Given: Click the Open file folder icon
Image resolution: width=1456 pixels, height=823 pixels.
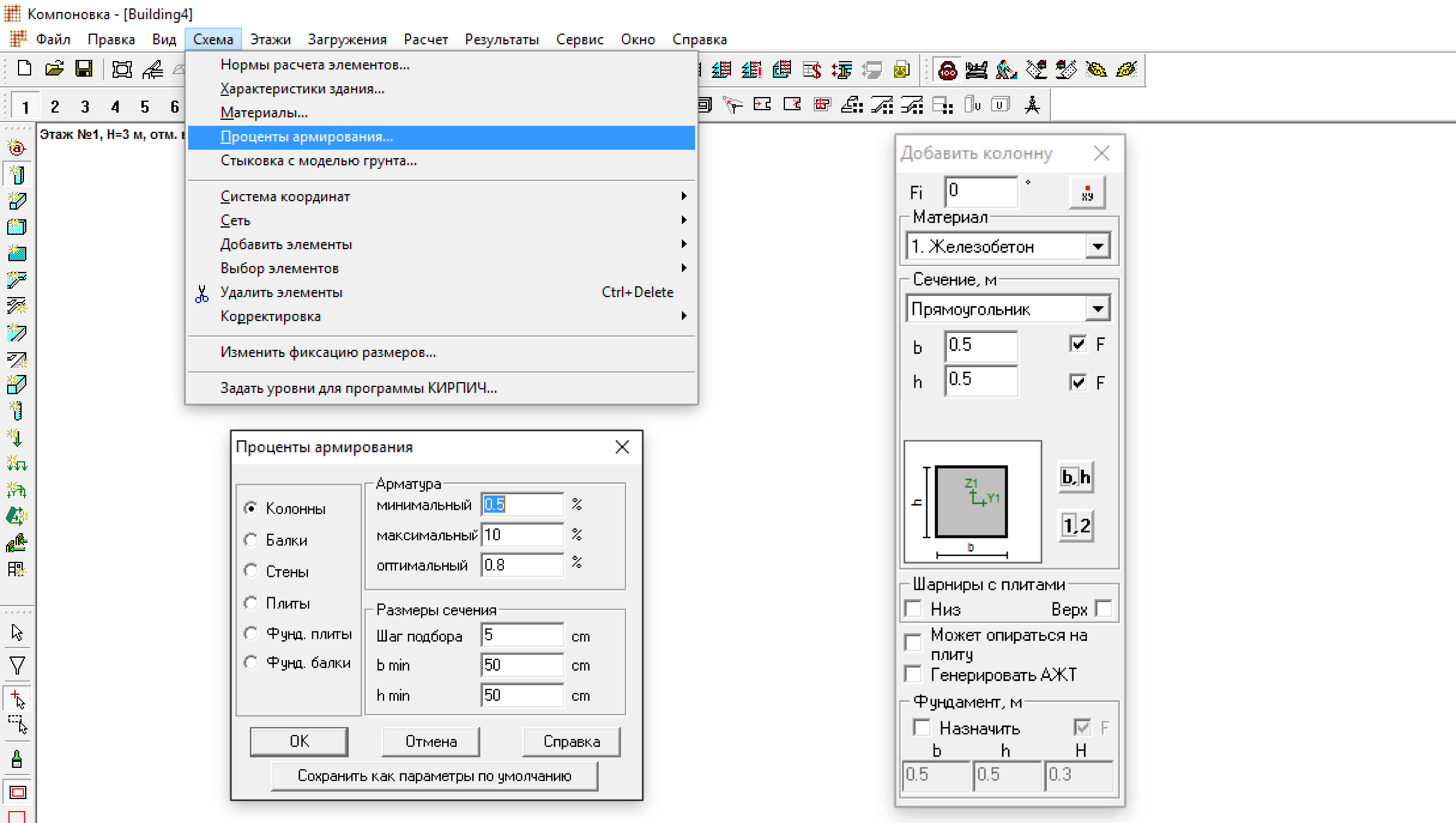Looking at the screenshot, I should (x=54, y=69).
